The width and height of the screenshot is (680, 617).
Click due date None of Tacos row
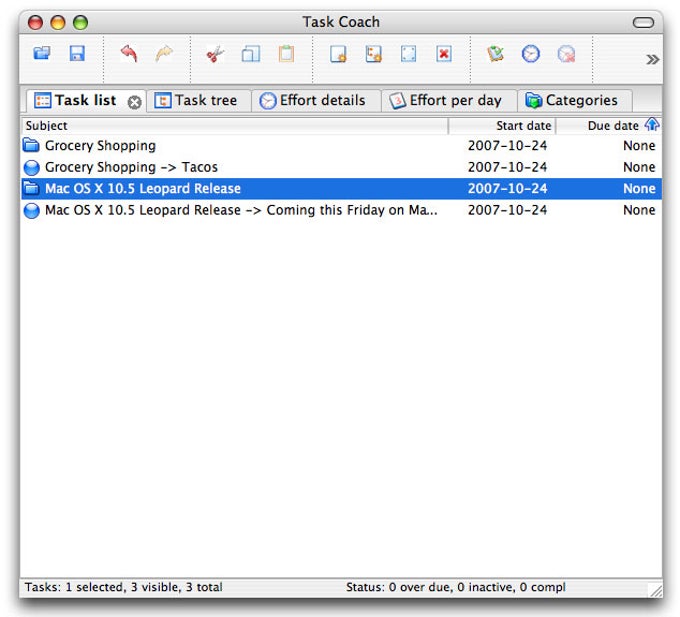pos(639,167)
